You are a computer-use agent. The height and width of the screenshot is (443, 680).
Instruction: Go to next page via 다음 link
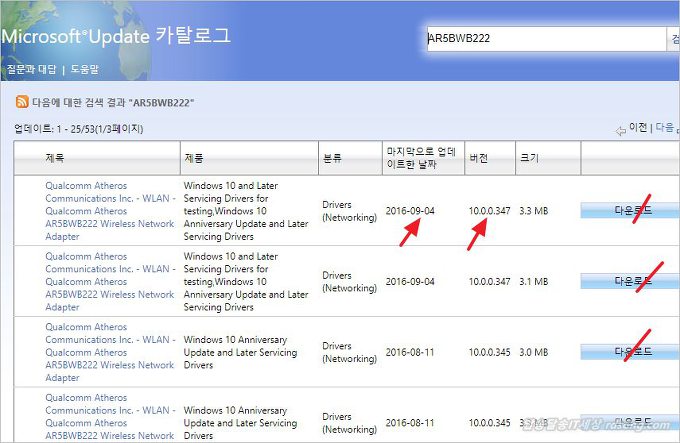pyautogui.click(x=664, y=128)
